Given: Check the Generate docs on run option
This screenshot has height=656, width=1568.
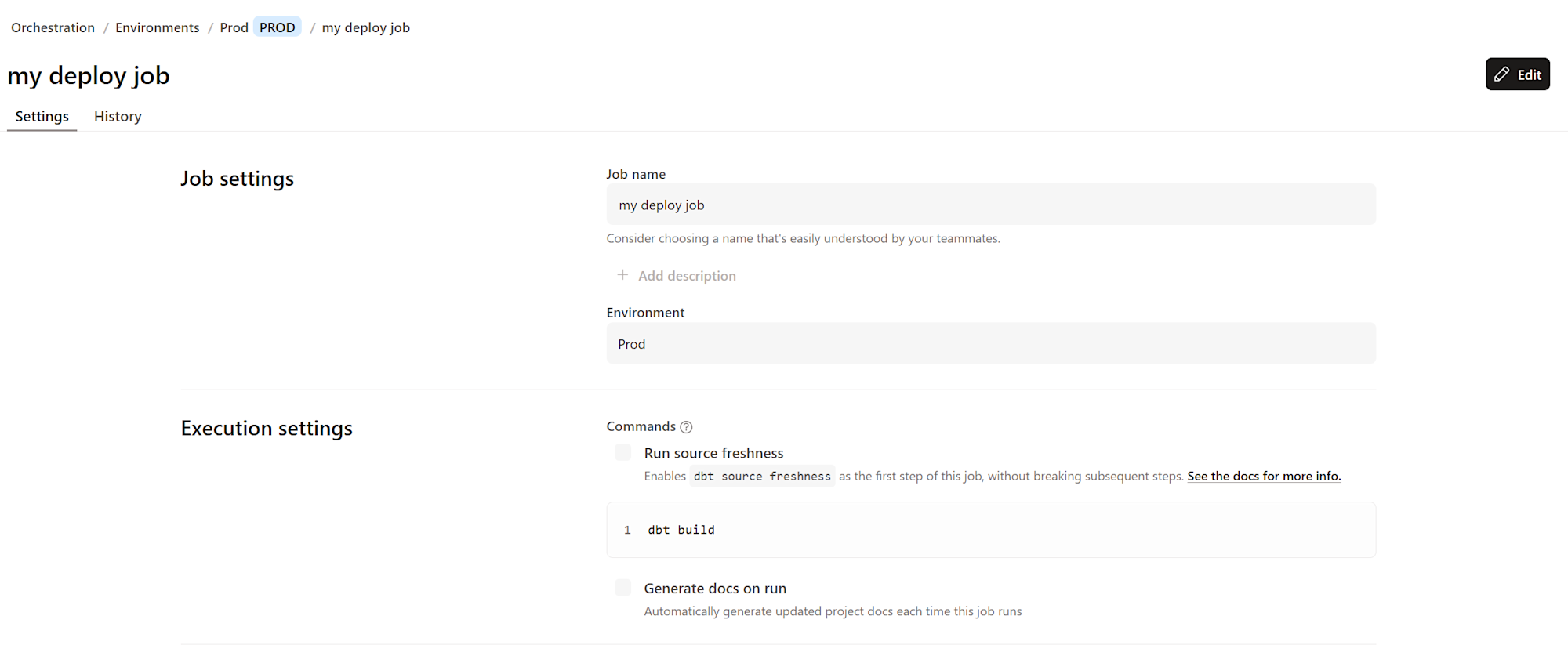Looking at the screenshot, I should [x=623, y=588].
